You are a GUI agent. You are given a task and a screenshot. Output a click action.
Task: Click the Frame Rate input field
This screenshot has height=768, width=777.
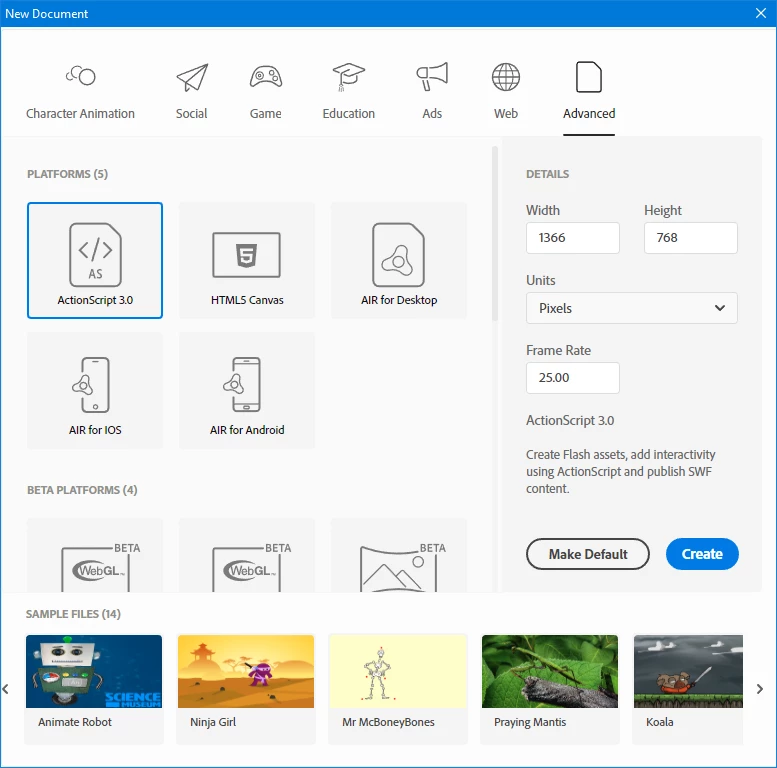[x=572, y=378]
